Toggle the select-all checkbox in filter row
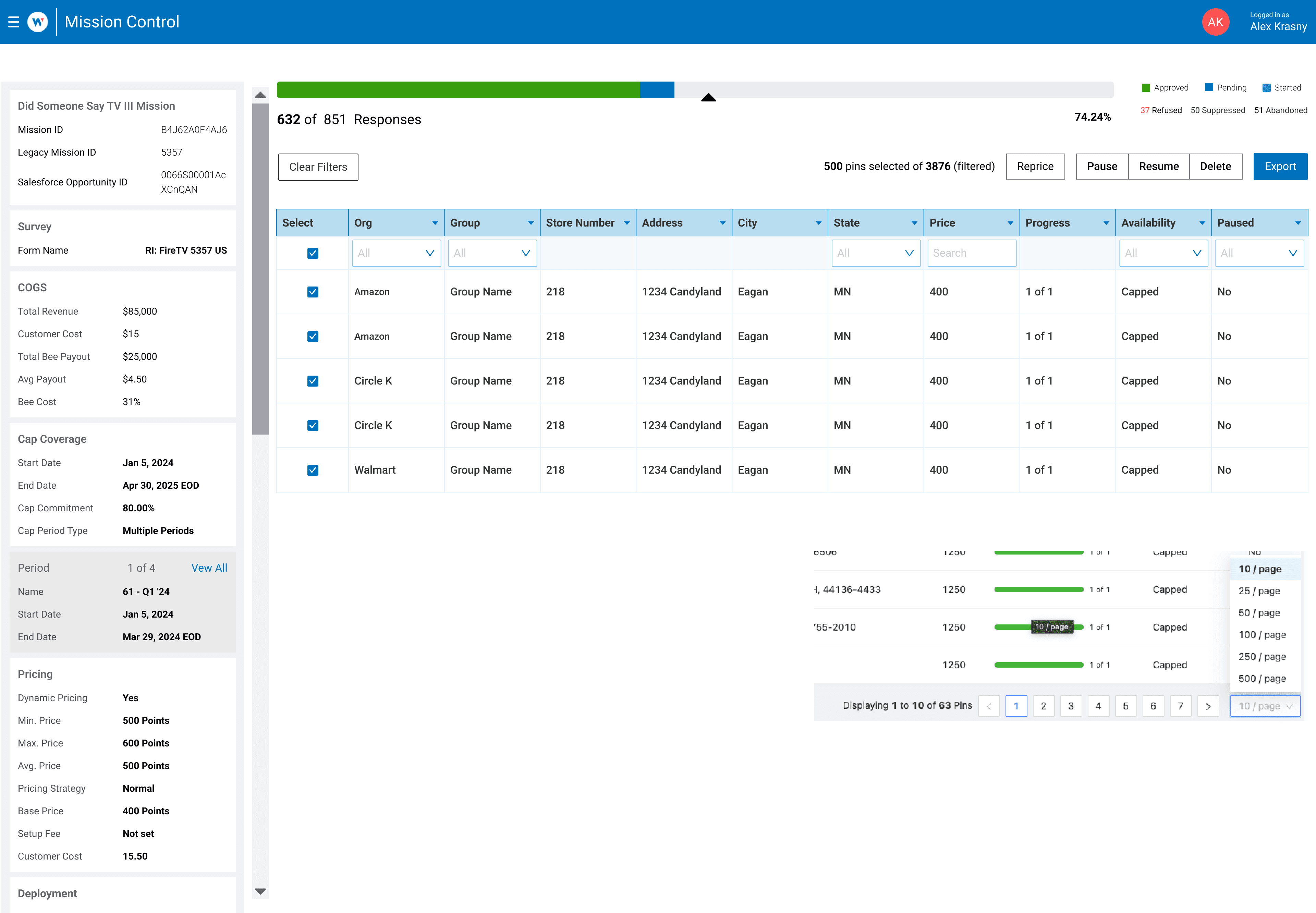This screenshot has width=1316, height=913. point(313,253)
